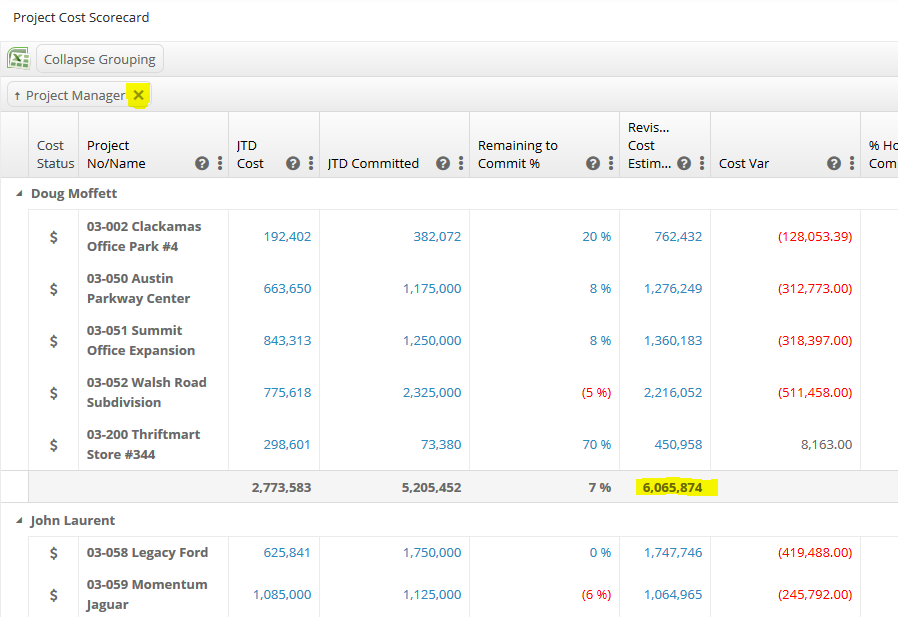Select project 03-052 Walsh Road Subdivision
The width and height of the screenshot is (898, 617).
click(x=147, y=392)
